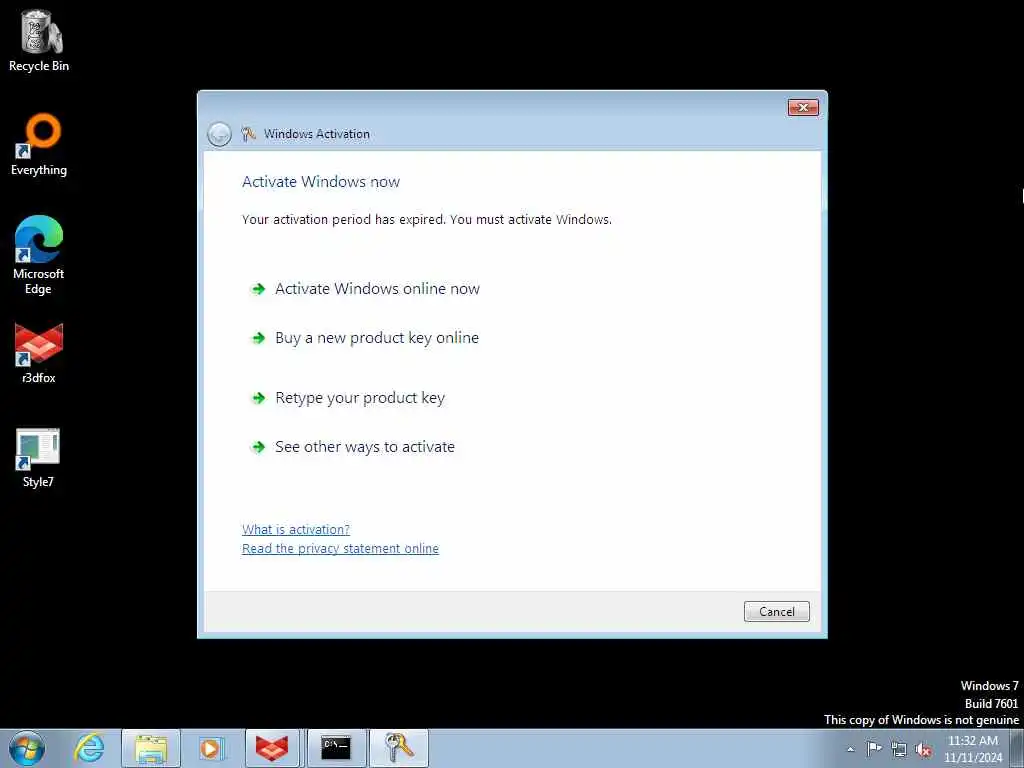Open the clock showing 11:32 AM
This screenshot has width=1024, height=768.
(x=972, y=749)
